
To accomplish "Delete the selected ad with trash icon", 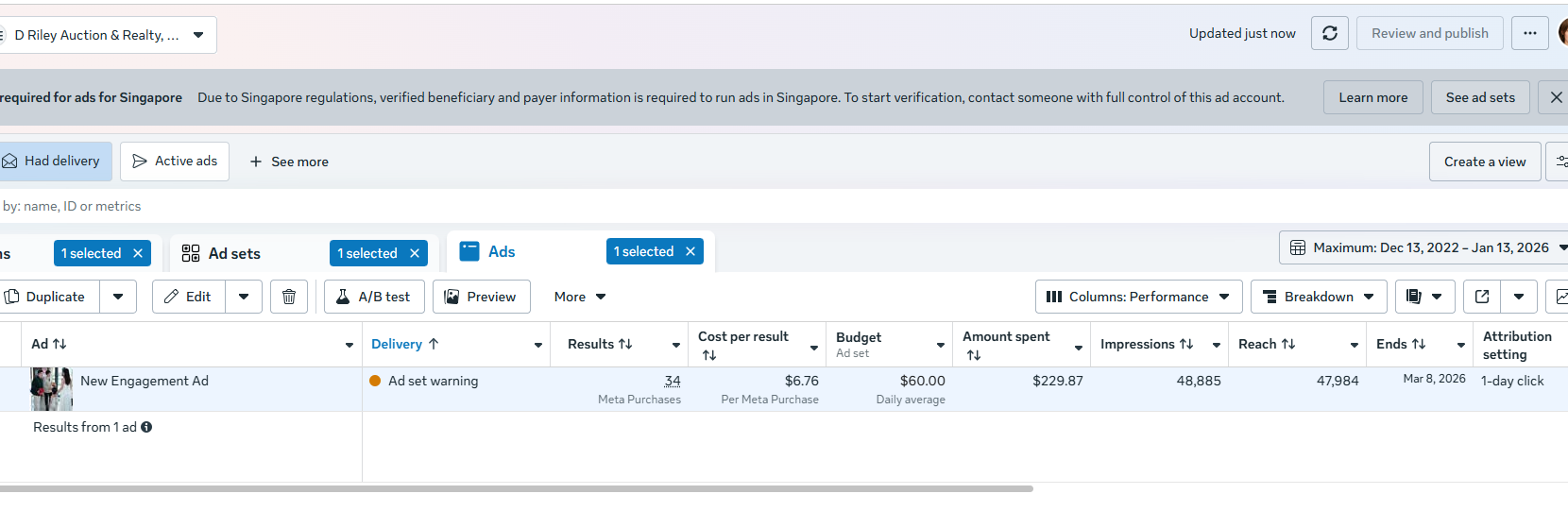I will click(289, 297).
